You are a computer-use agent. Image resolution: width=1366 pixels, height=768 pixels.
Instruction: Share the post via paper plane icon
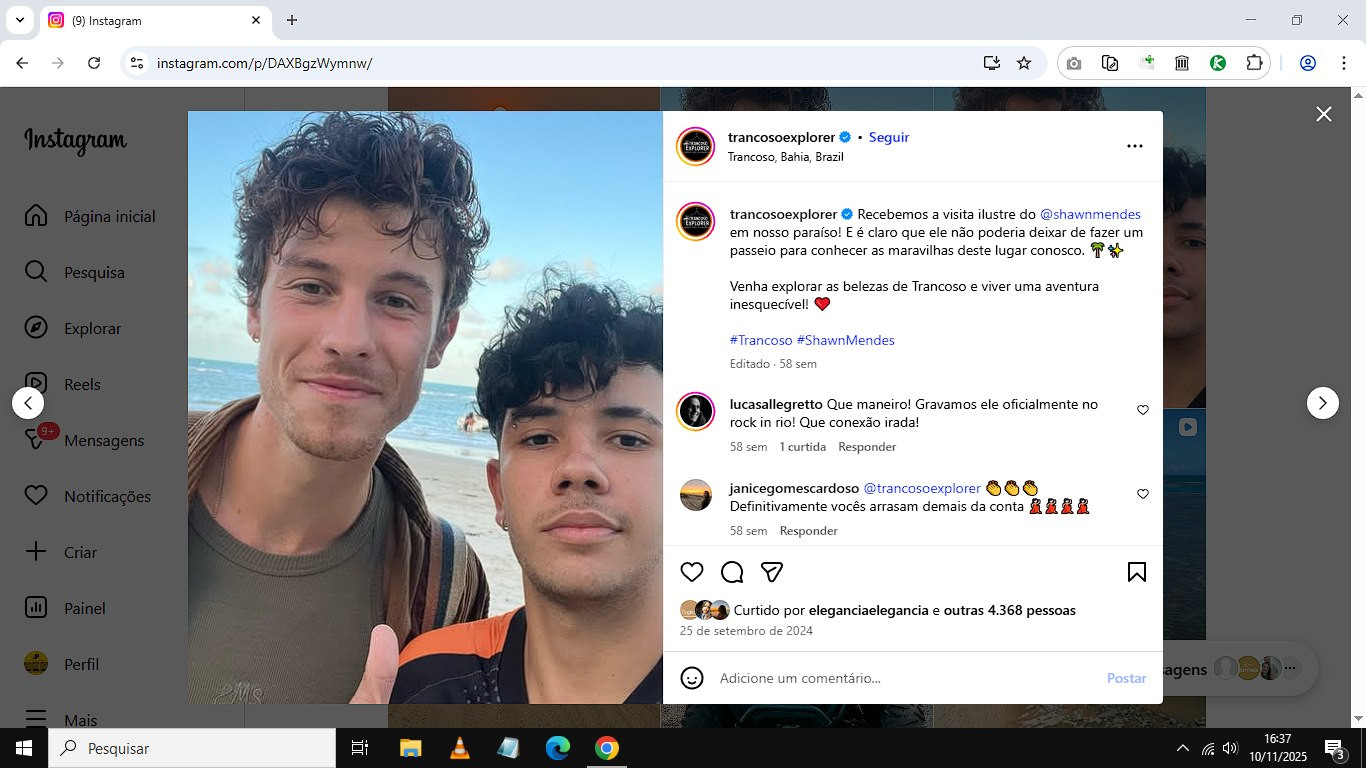tap(771, 572)
